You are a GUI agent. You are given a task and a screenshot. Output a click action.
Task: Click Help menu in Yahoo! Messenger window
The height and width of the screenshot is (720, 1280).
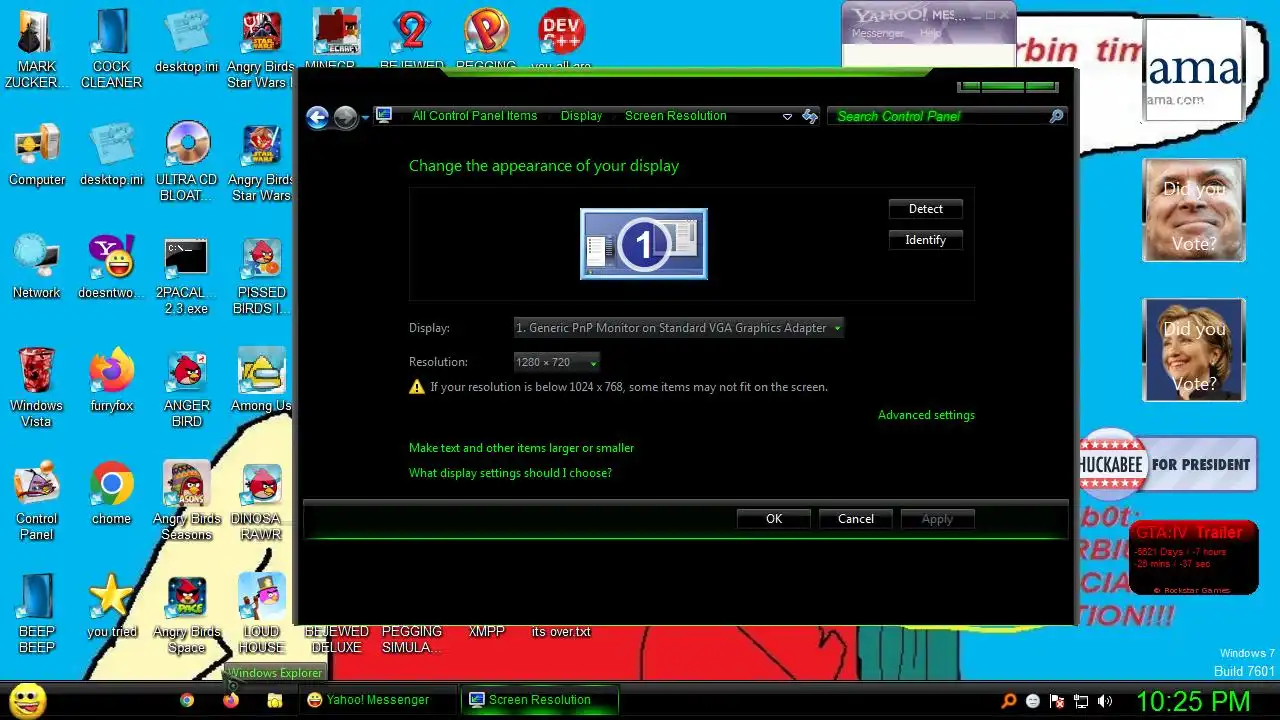pos(930,33)
